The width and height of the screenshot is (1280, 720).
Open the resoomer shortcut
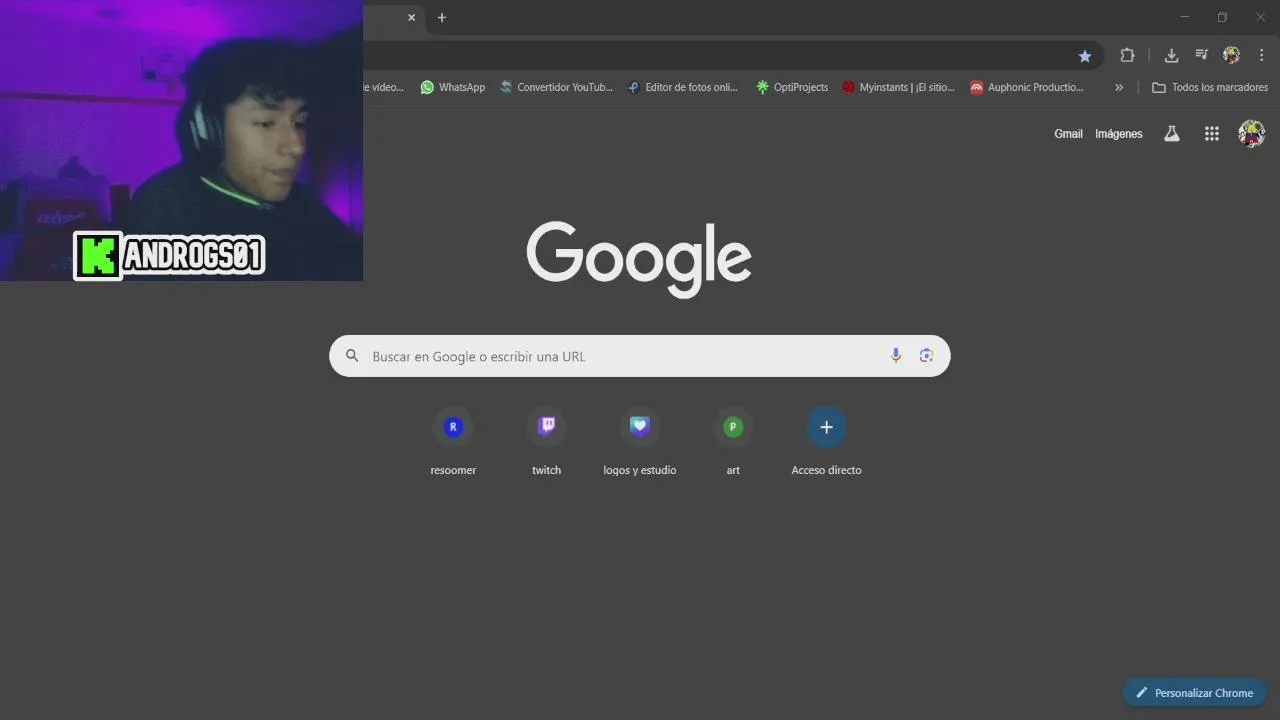453,443
